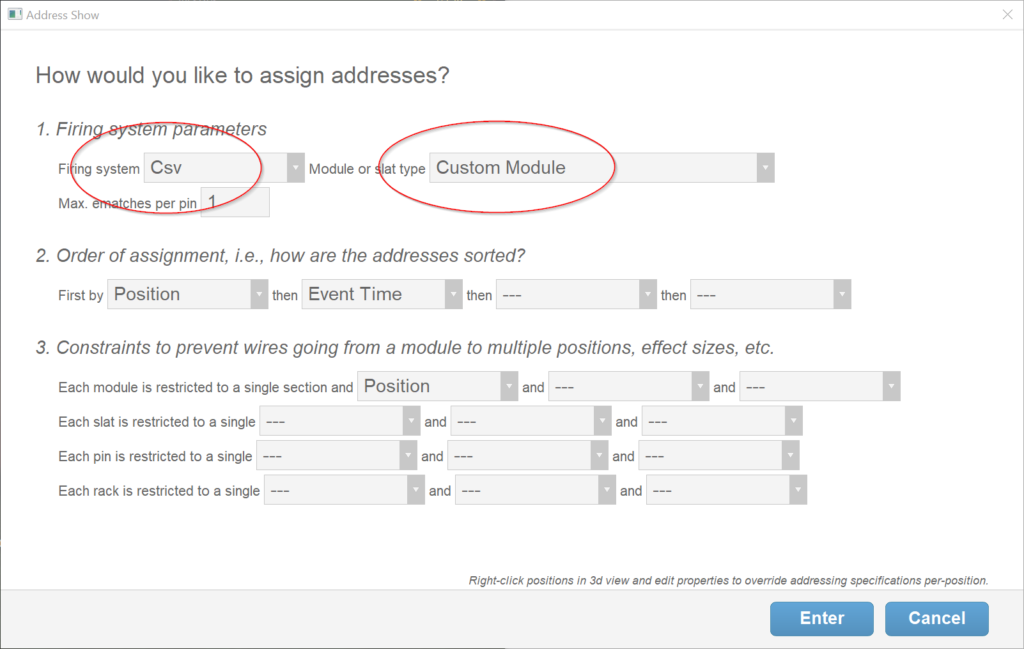Expand the second module restriction dropdown
This screenshot has width=1024, height=649.
[x=629, y=387]
